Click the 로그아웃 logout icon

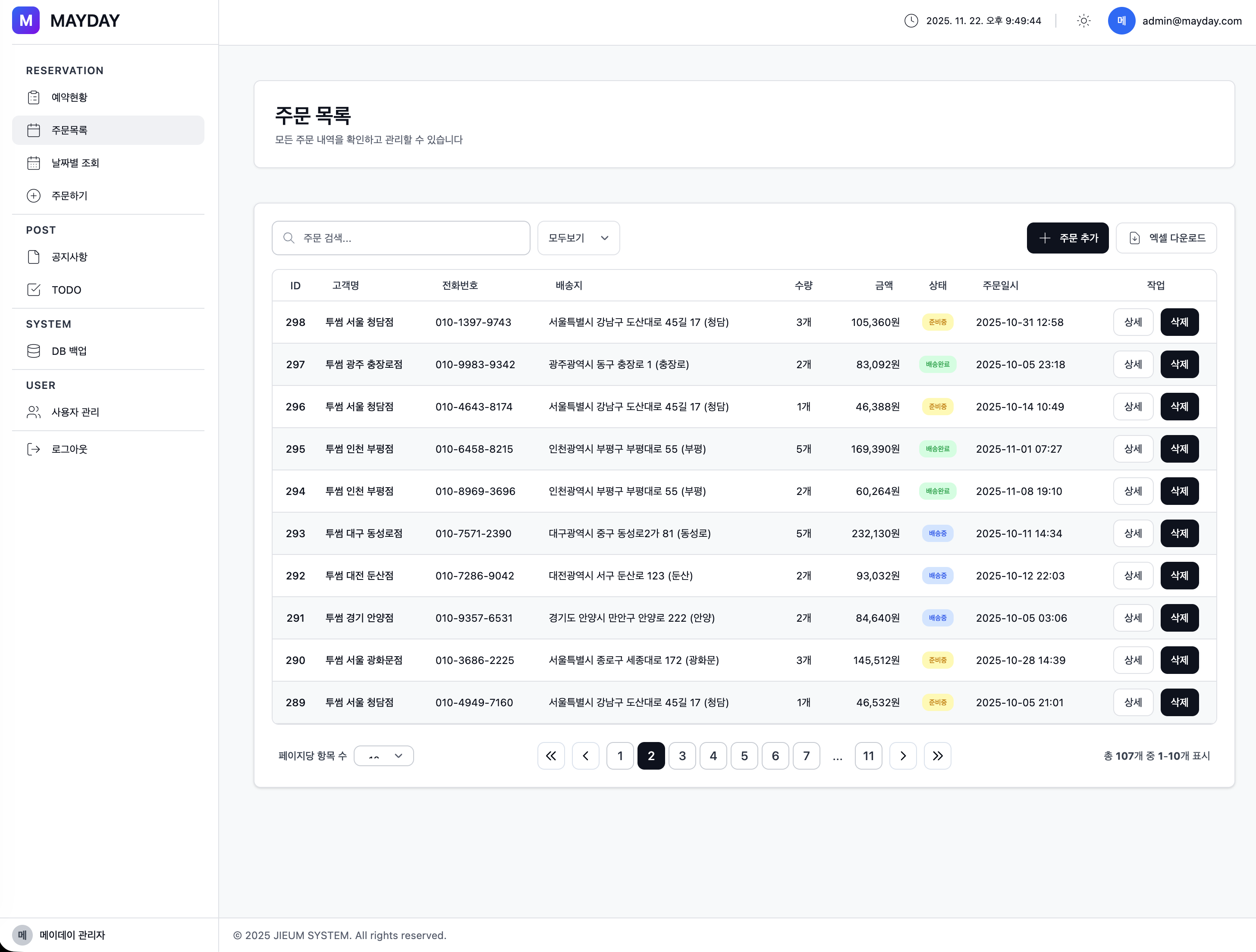coord(34,449)
